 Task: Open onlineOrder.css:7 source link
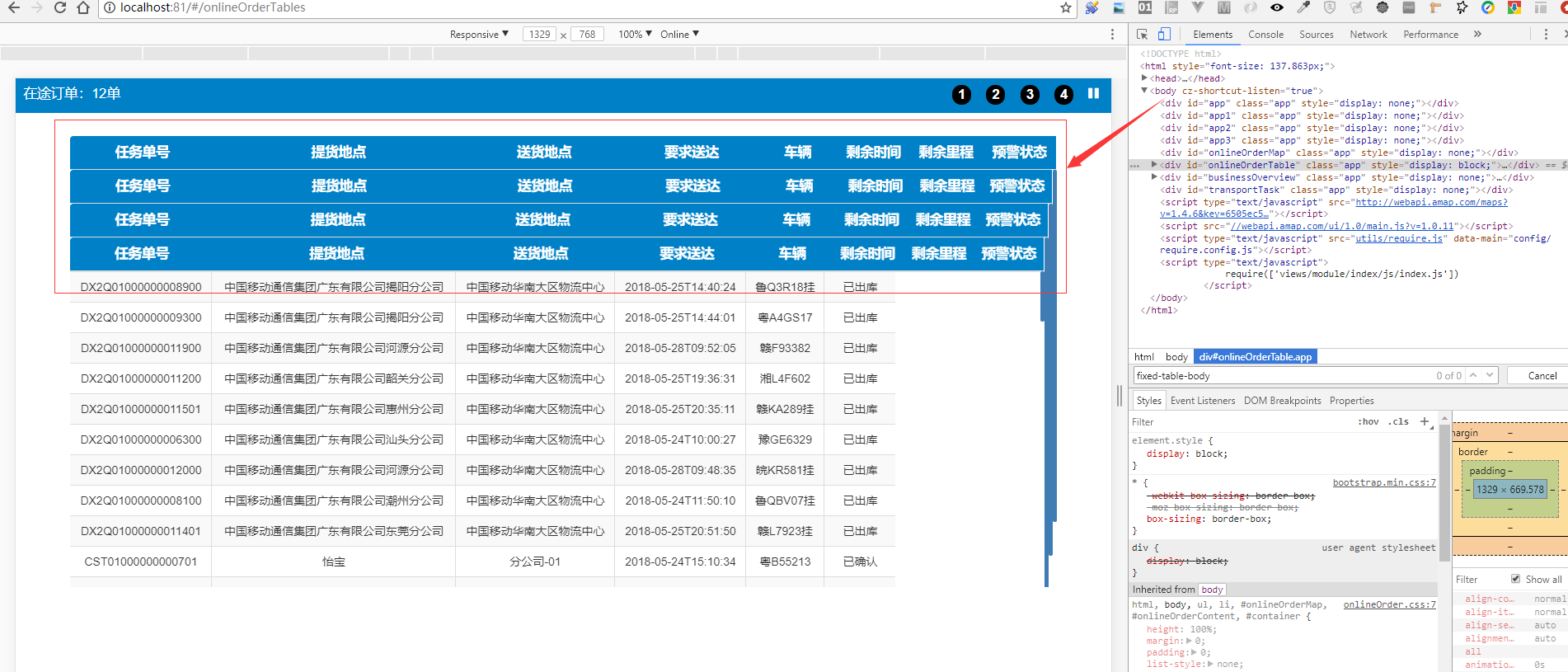(x=1389, y=604)
